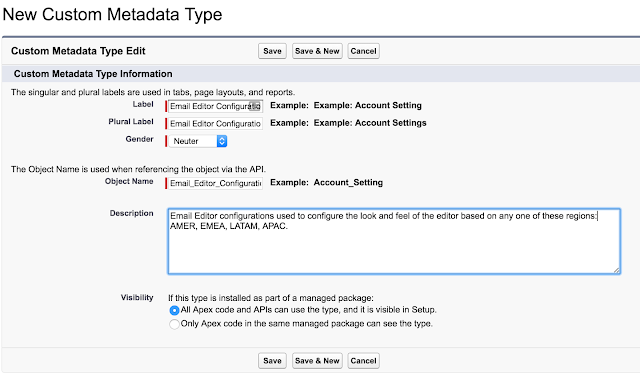640x373 pixels.
Task: Click 'If this type is installed' managed package text
Action: click(x=271, y=298)
